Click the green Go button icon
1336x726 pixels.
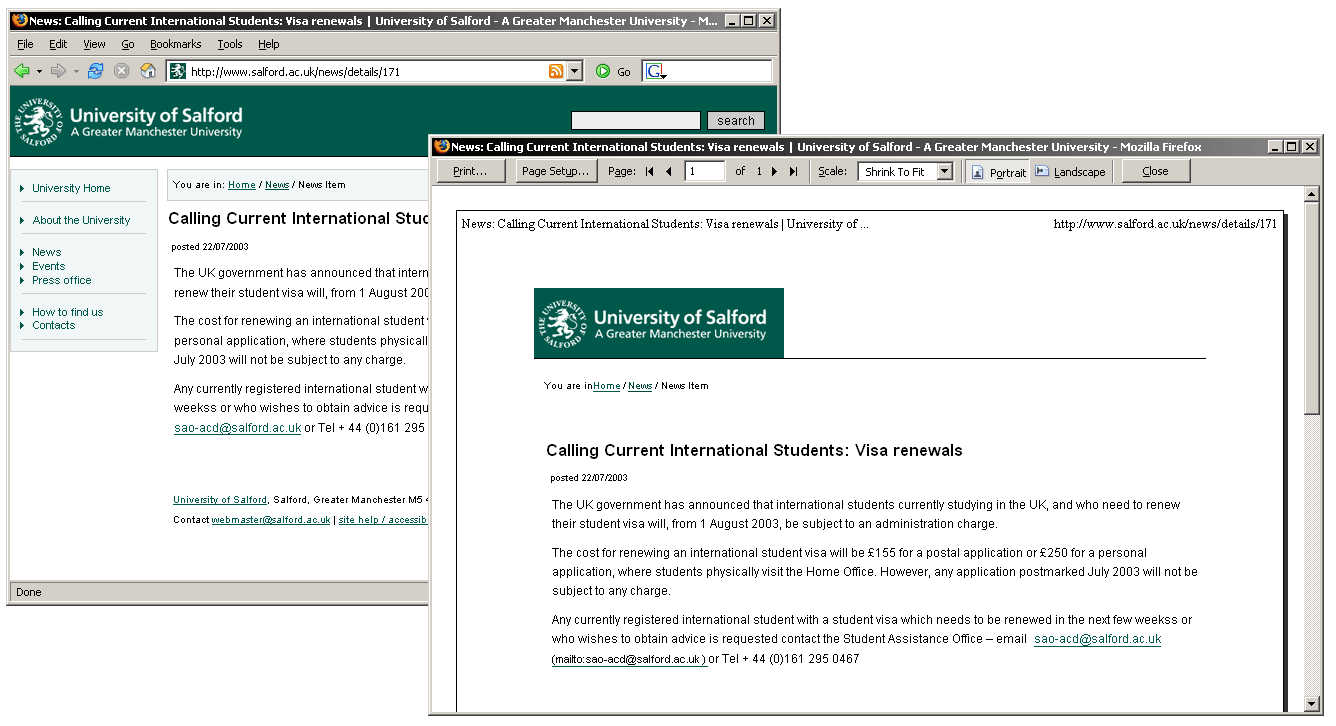603,71
